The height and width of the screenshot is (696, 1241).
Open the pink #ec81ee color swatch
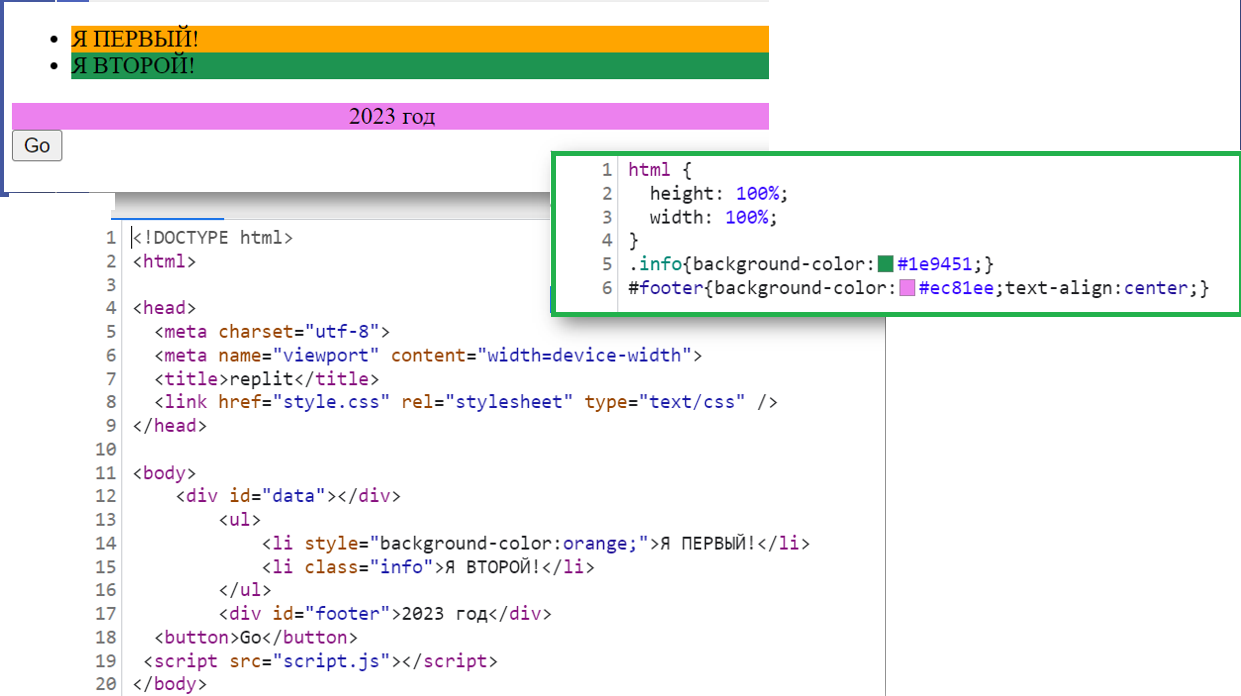(907, 289)
